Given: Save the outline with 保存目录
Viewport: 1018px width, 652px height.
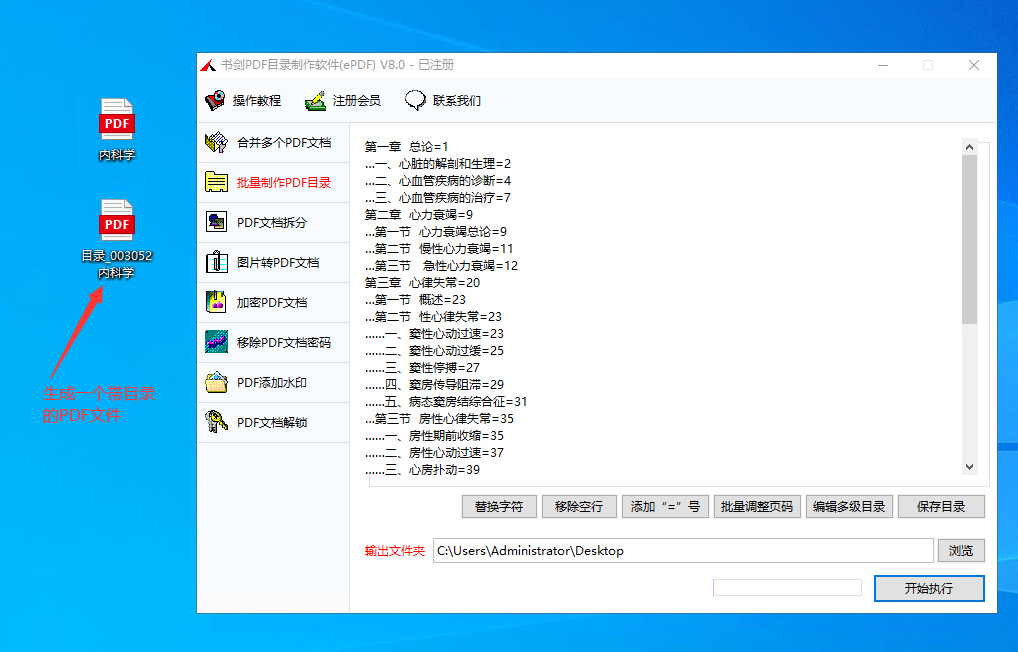Looking at the screenshot, I should tap(941, 507).
